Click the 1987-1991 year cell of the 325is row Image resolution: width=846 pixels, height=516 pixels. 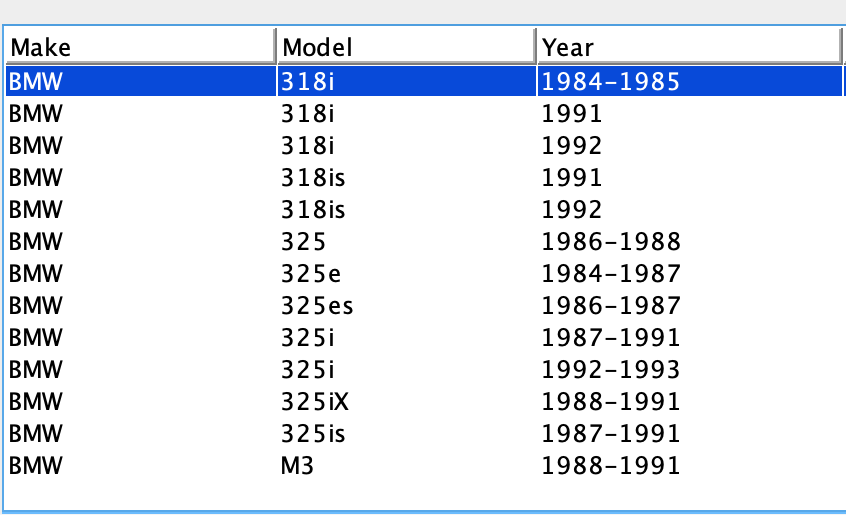pos(690,433)
